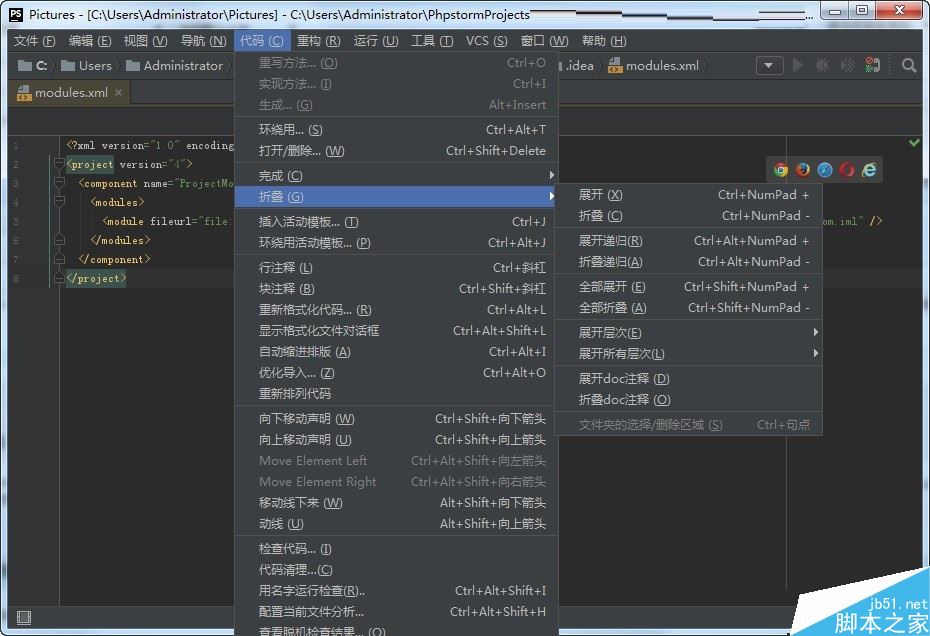Viewport: 930px width, 636px height.
Task: Close the open 代码 (C) menu
Action: tap(262, 40)
